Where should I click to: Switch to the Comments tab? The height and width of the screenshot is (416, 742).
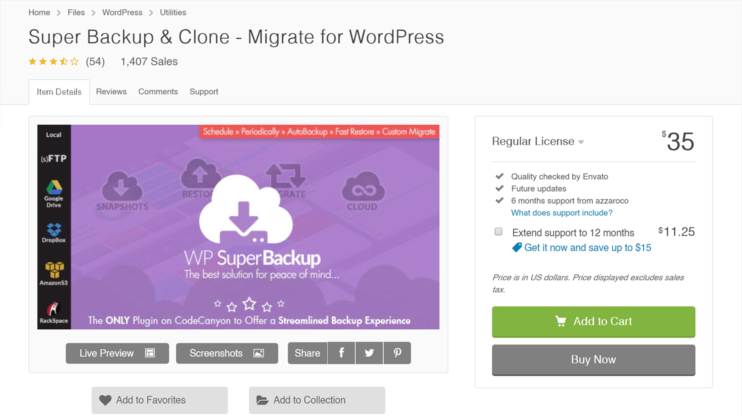pyautogui.click(x=158, y=91)
